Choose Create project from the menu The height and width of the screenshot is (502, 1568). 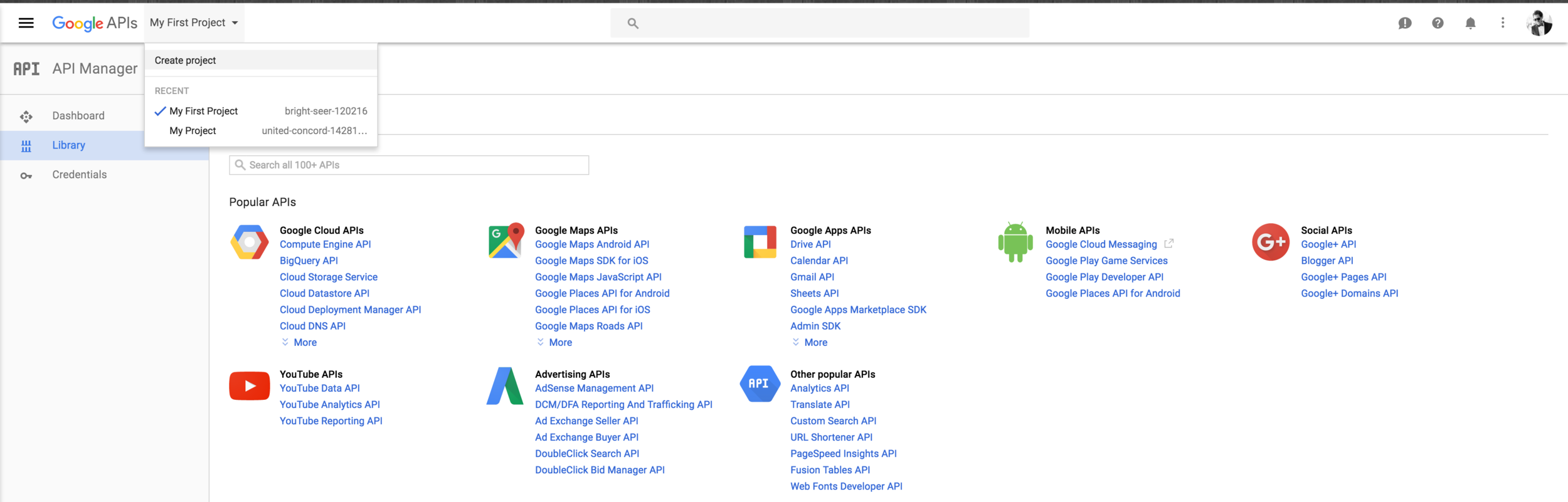click(261, 60)
